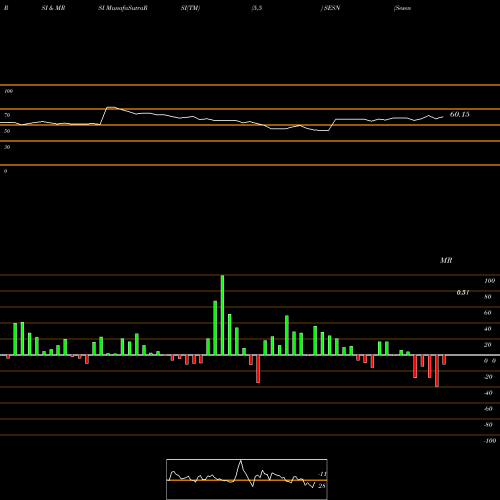Click the RSI 70 axis label
The width and height of the screenshot is (500, 500).
click(x=7, y=115)
